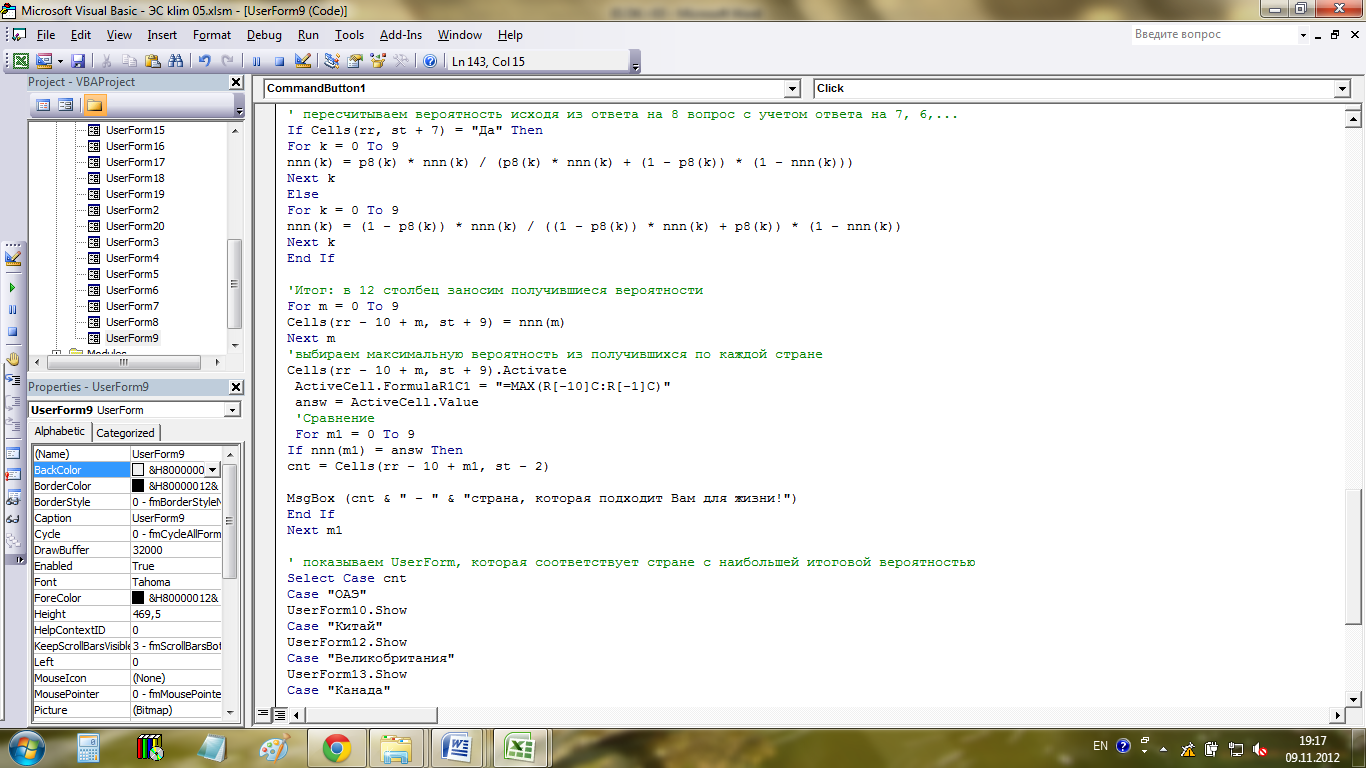
Task: Open Visual Basic Help question mark icon
Action: (x=430, y=61)
